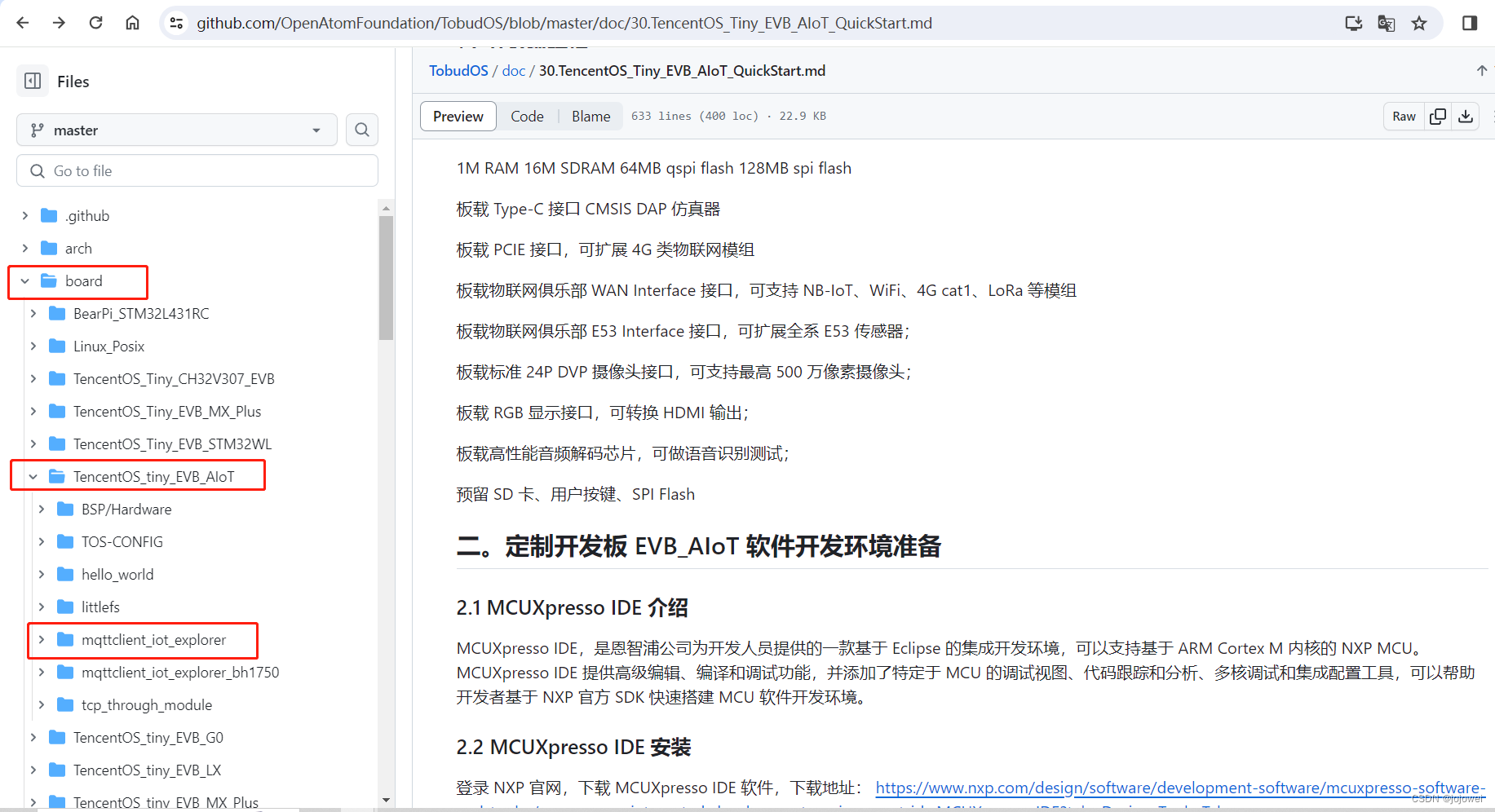Collapse the Files tree panel

click(x=33, y=81)
